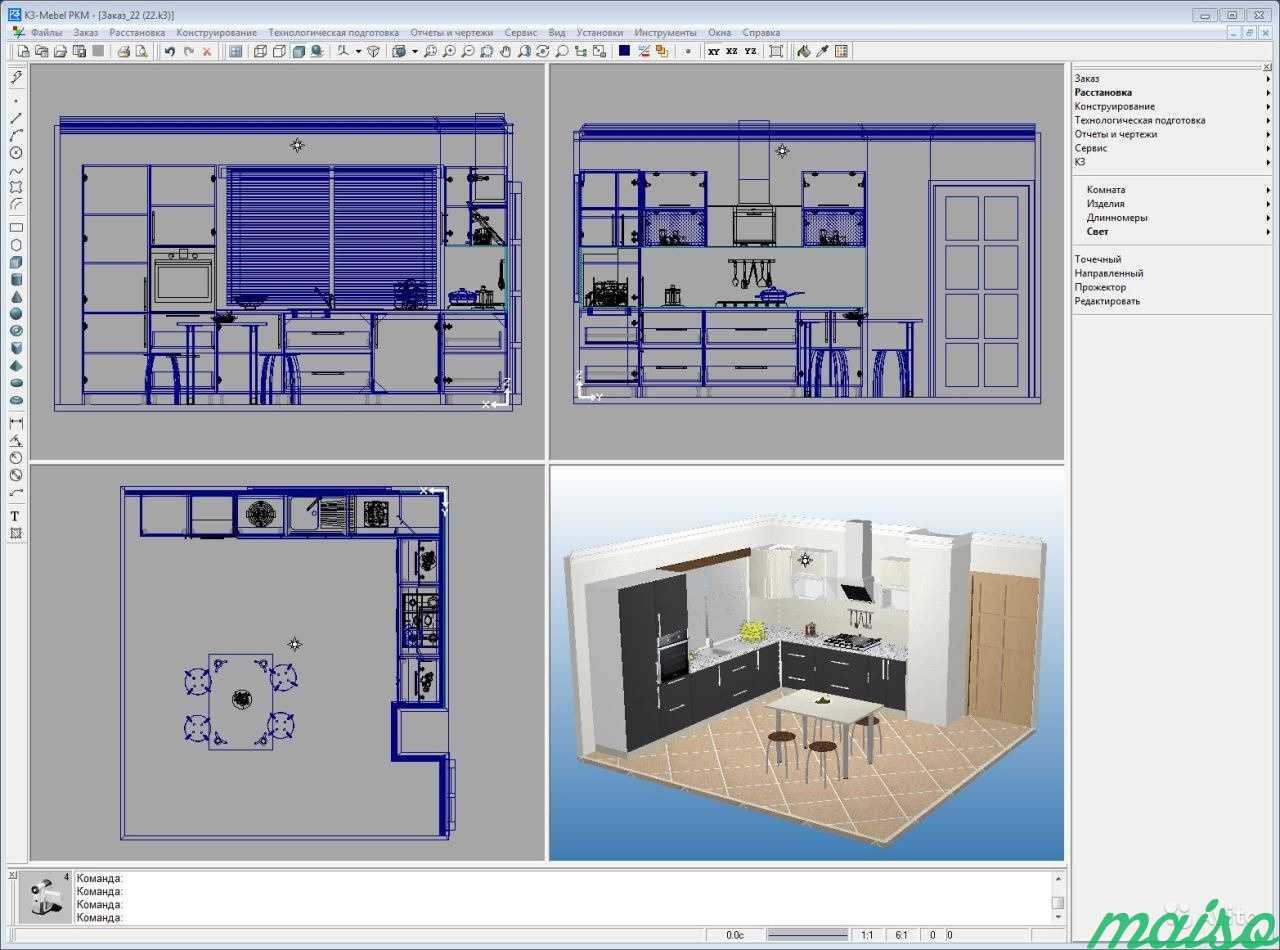The image size is (1280, 950).
Task: Select wireframe cube display mode
Action: (x=260, y=51)
